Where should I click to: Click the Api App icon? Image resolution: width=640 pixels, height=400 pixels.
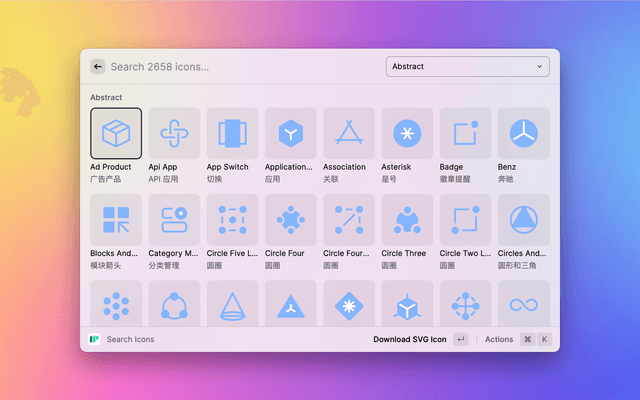pos(174,133)
